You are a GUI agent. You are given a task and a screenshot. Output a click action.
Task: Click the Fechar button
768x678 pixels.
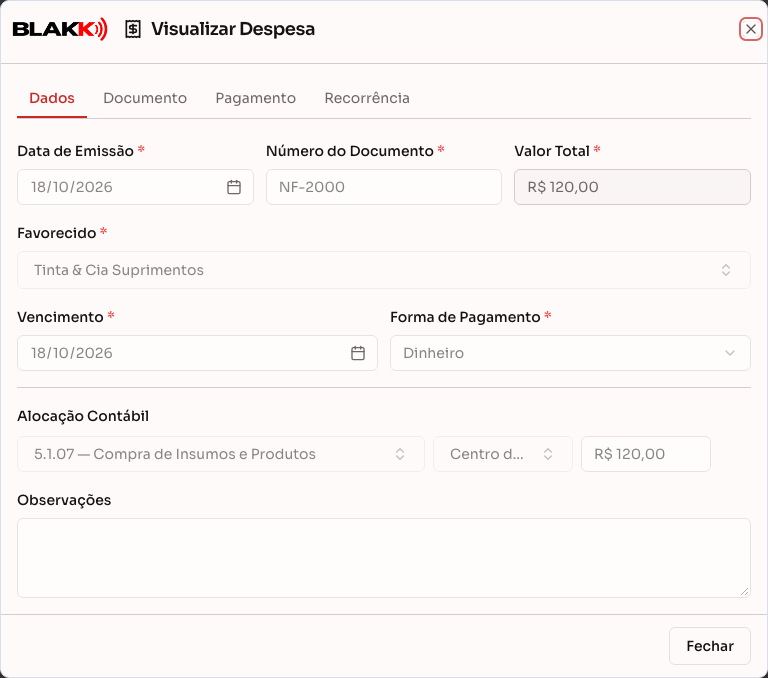point(710,646)
